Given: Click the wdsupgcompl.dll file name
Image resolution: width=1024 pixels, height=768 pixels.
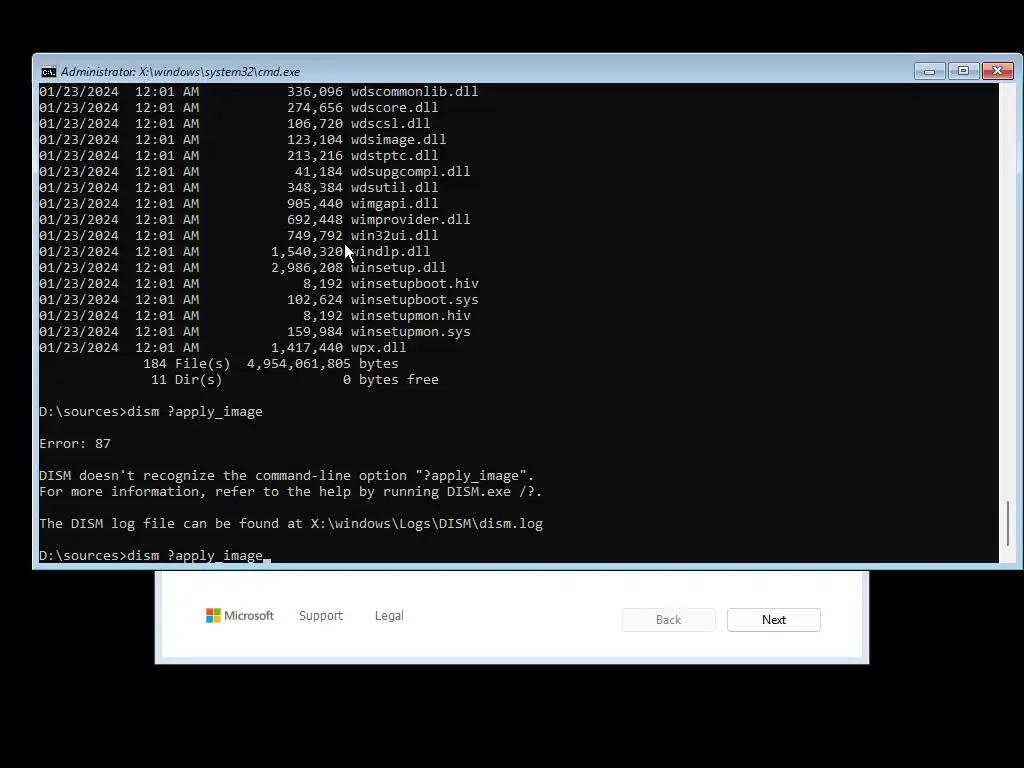Looking at the screenshot, I should [x=410, y=172].
